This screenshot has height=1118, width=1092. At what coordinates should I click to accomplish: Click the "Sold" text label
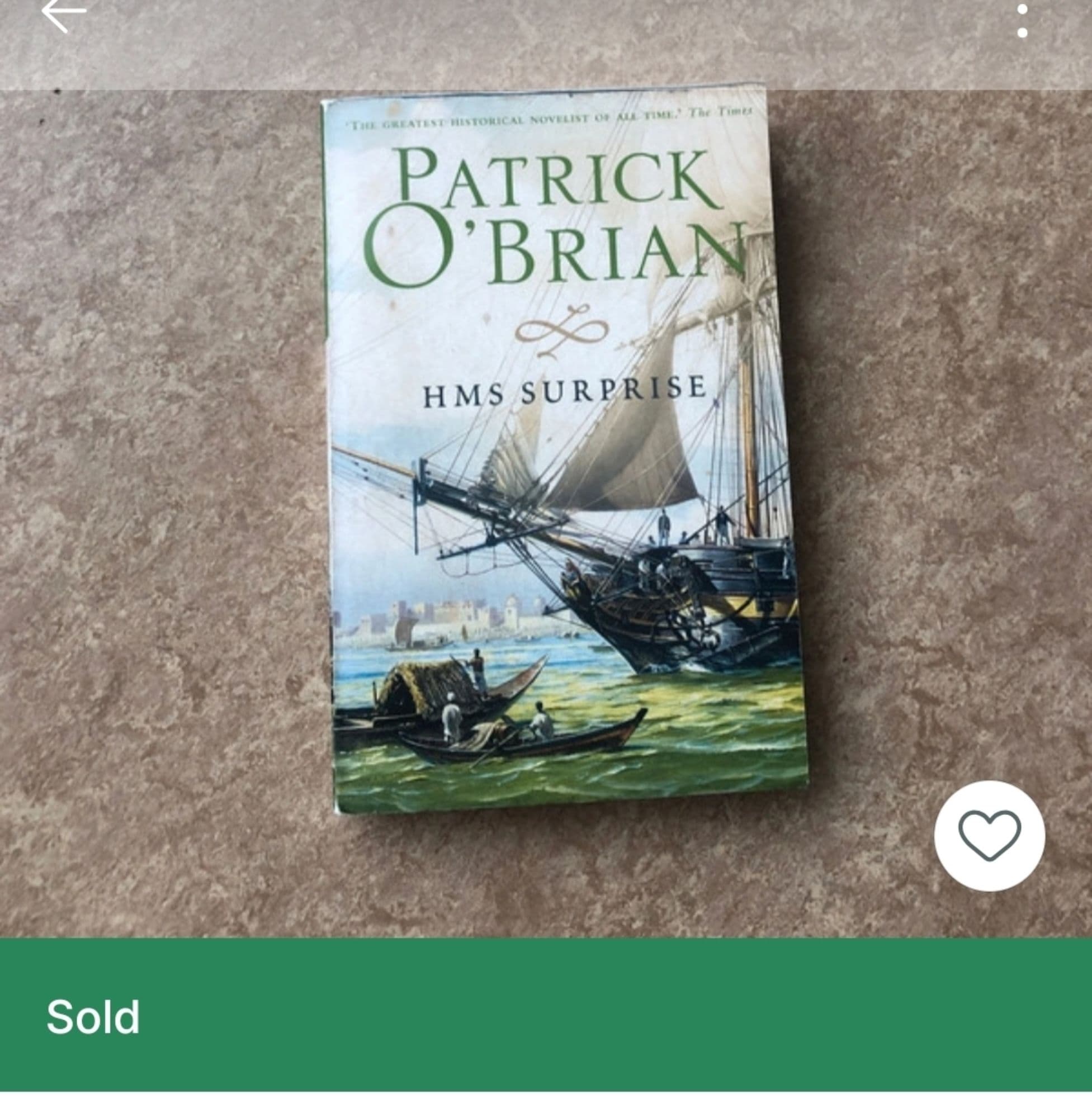93,1017
